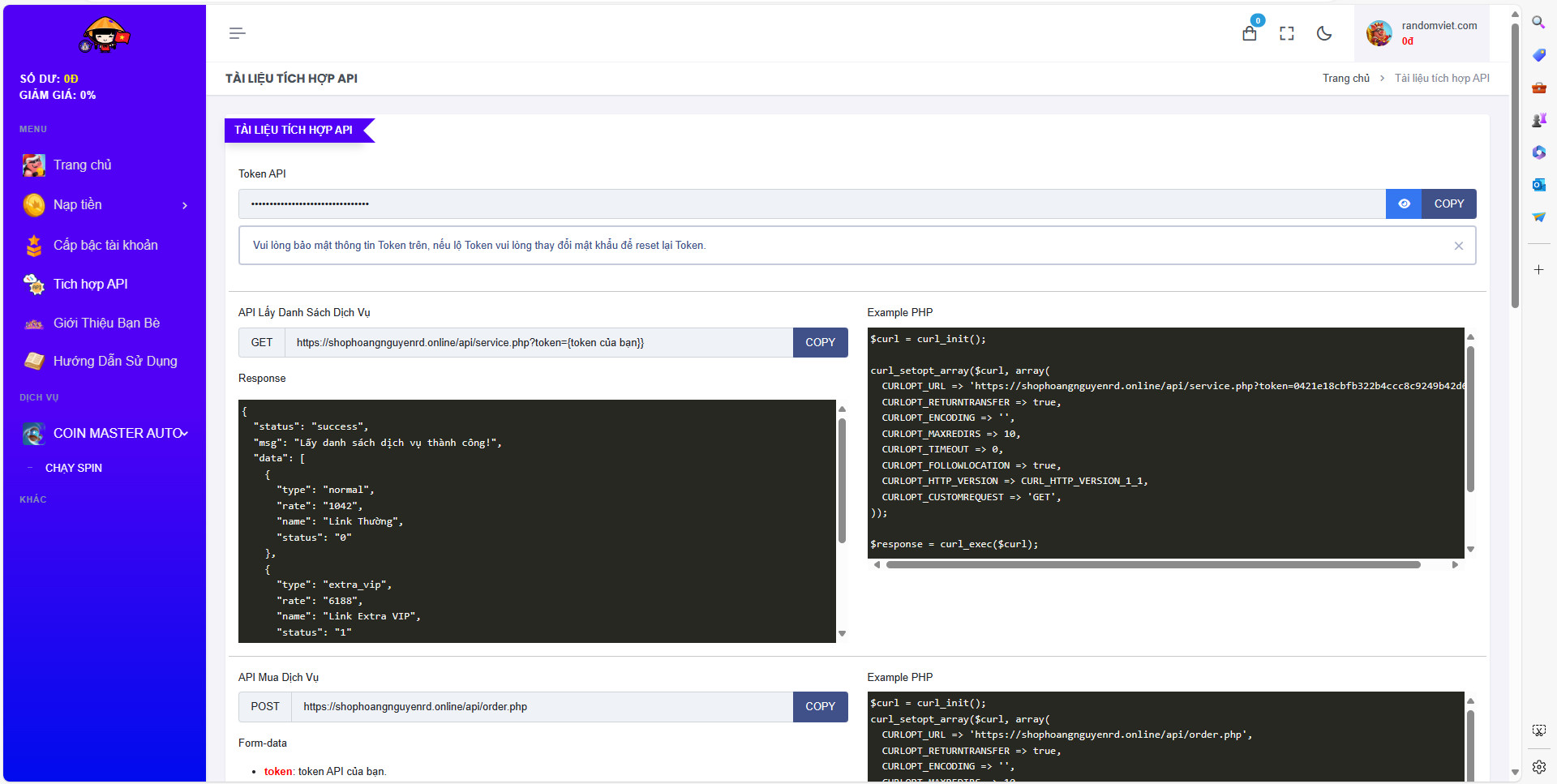Open browser sidebar shopping tag icon
Viewport: 1557px width, 784px height.
(1538, 55)
